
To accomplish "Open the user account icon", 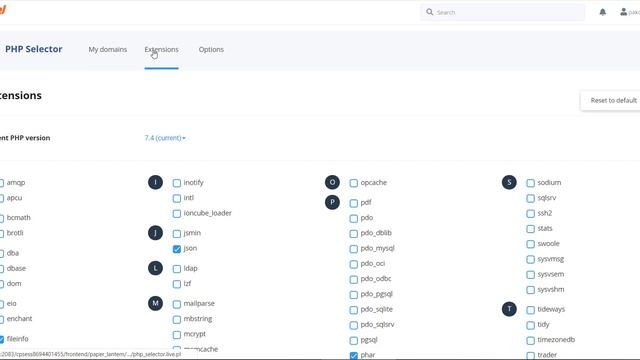I will tap(623, 12).
